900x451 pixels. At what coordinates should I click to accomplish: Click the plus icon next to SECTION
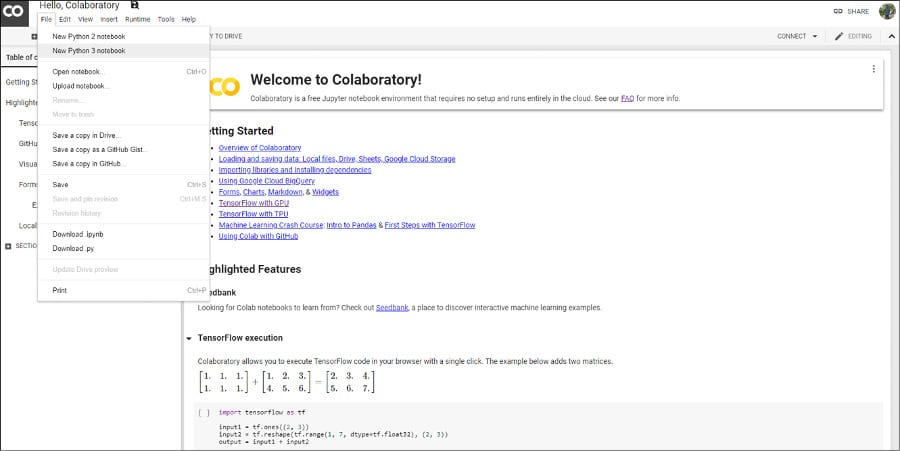pos(8,246)
